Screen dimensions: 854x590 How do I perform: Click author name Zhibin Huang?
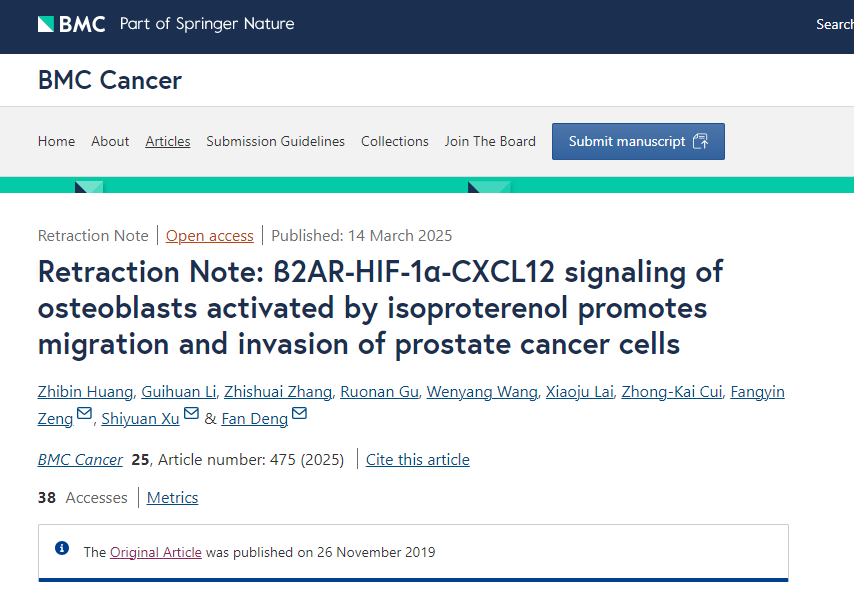pos(86,392)
